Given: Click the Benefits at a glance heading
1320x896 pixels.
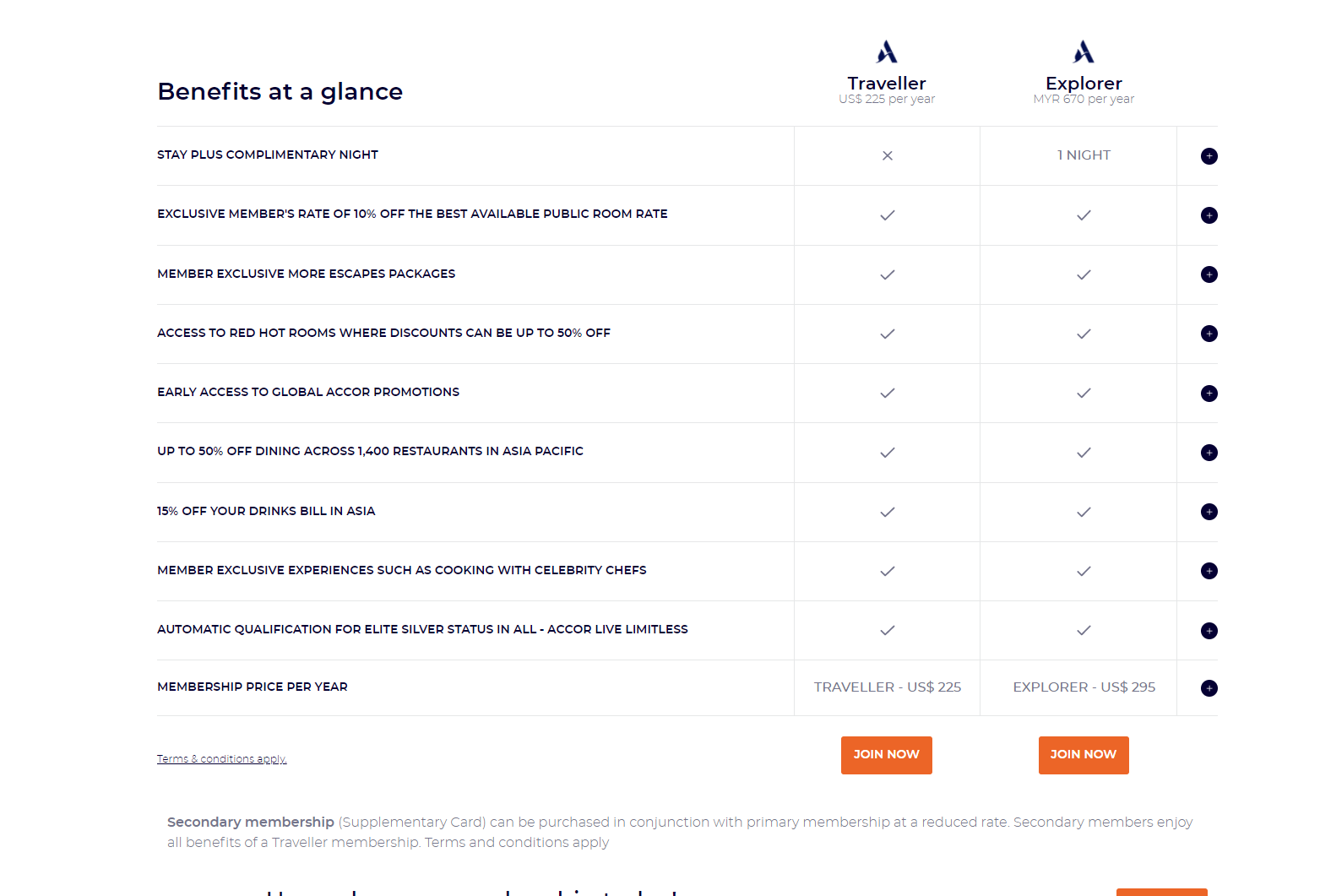Looking at the screenshot, I should tap(280, 91).
